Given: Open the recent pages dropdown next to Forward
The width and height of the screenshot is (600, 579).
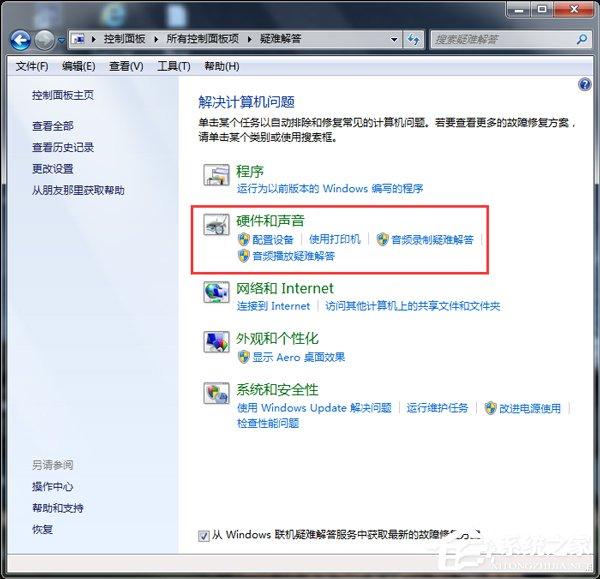Looking at the screenshot, I should click(62, 41).
